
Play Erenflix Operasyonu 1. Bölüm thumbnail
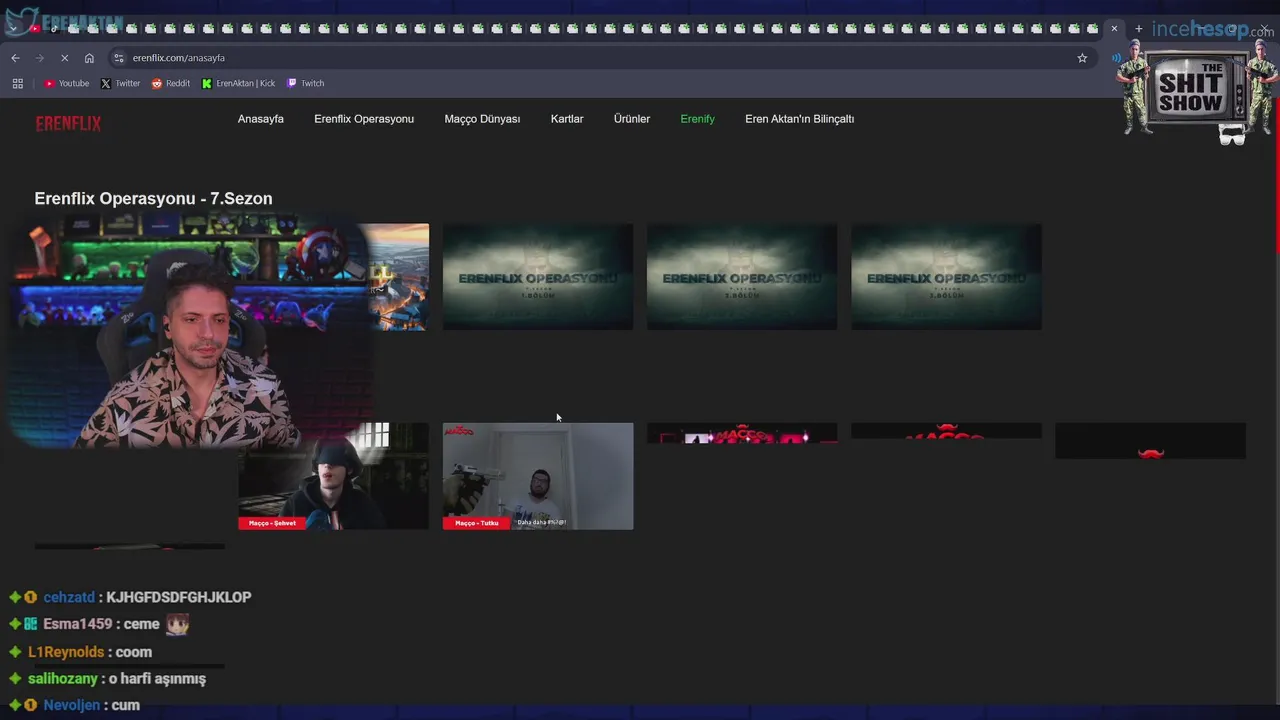click(x=538, y=277)
